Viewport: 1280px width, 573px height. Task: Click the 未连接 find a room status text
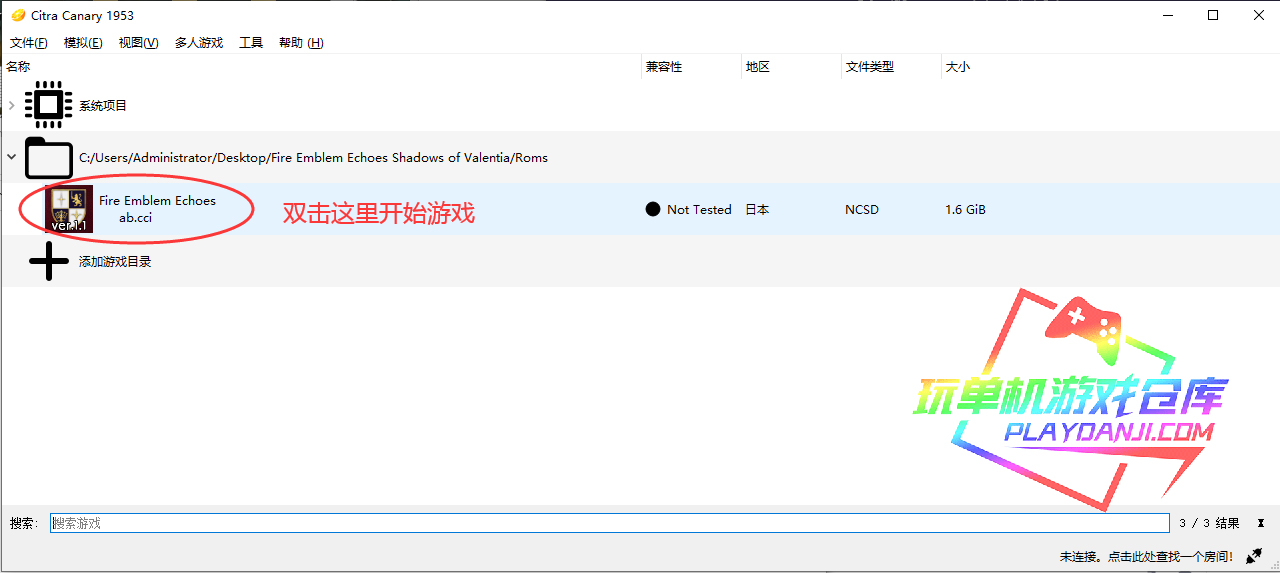click(1146, 556)
